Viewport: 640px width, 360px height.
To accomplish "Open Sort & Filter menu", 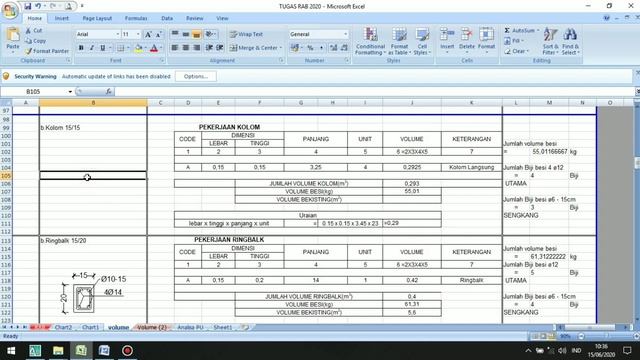I will pos(550,41).
